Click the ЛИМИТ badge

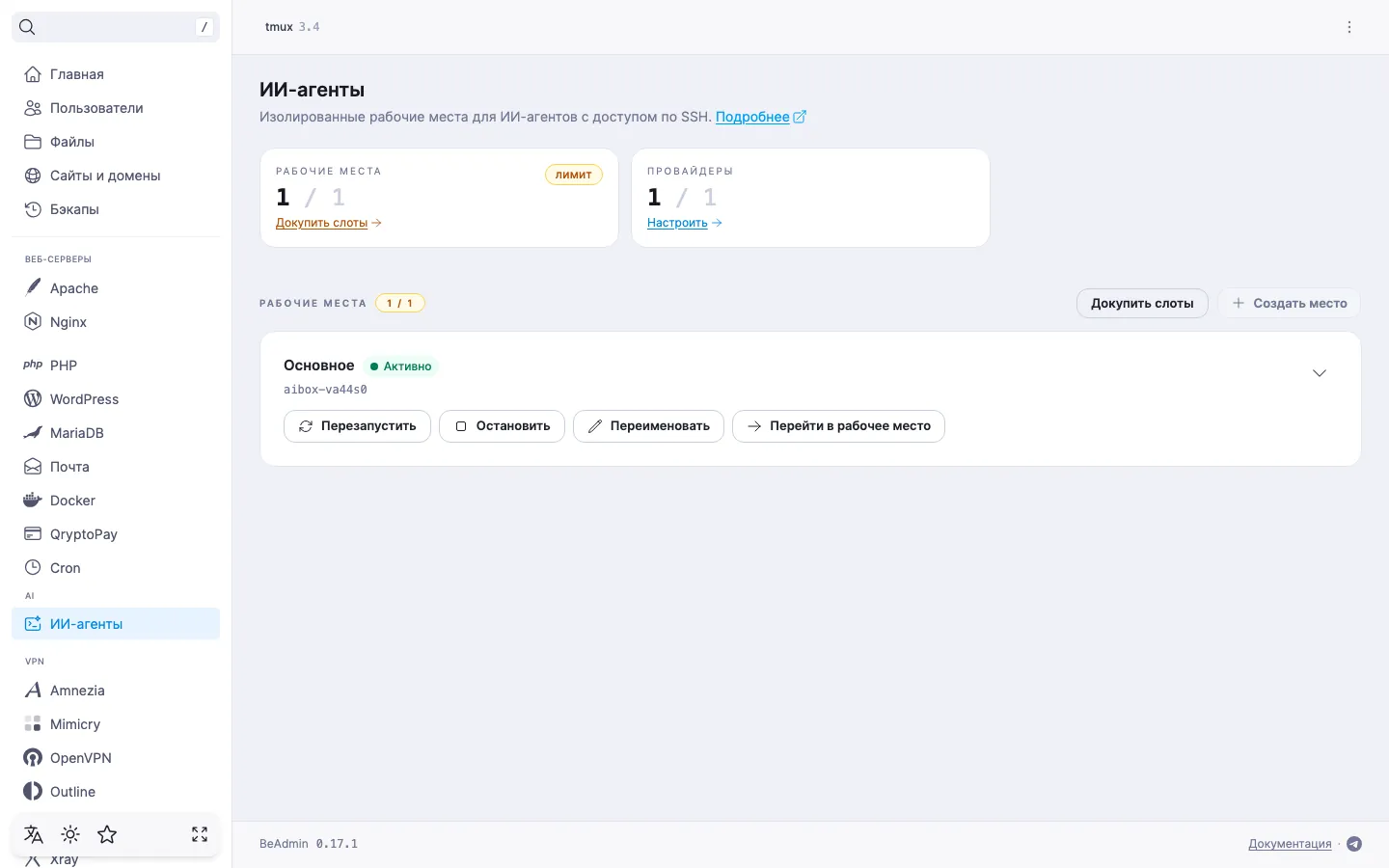coord(574,175)
